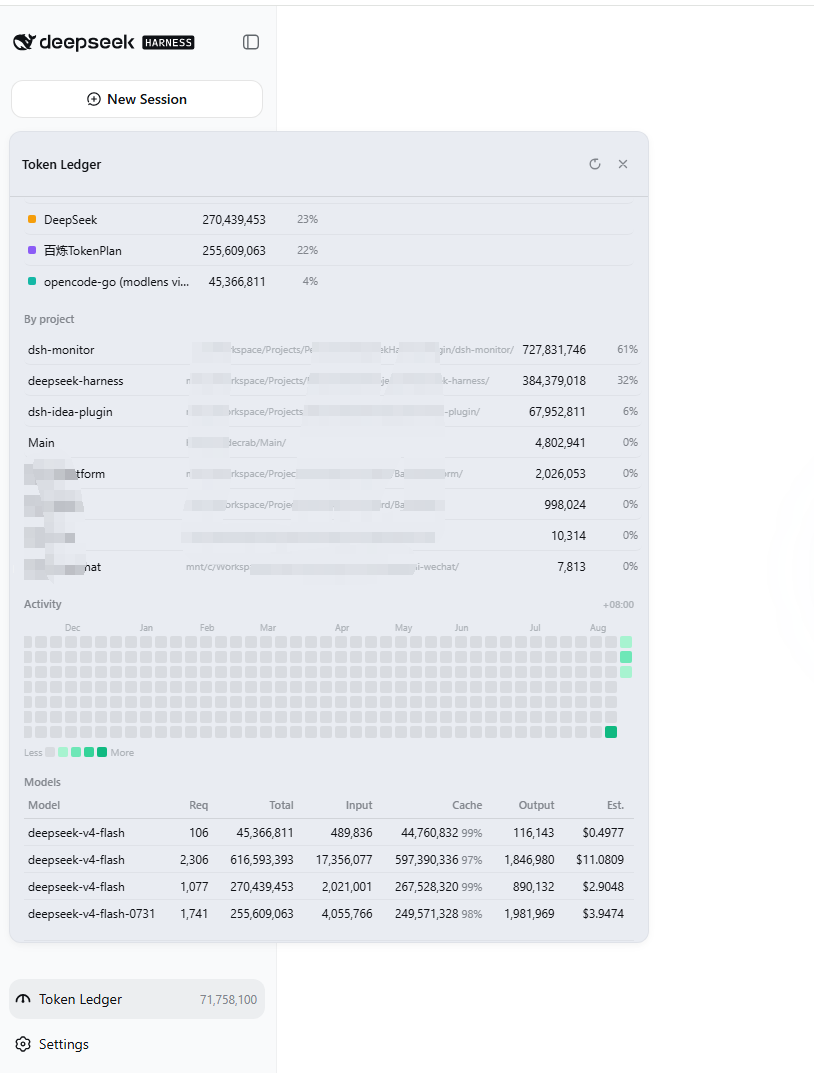Click the $0.4977 estimated cost
Screen dimensions: 814x1073
point(603,833)
